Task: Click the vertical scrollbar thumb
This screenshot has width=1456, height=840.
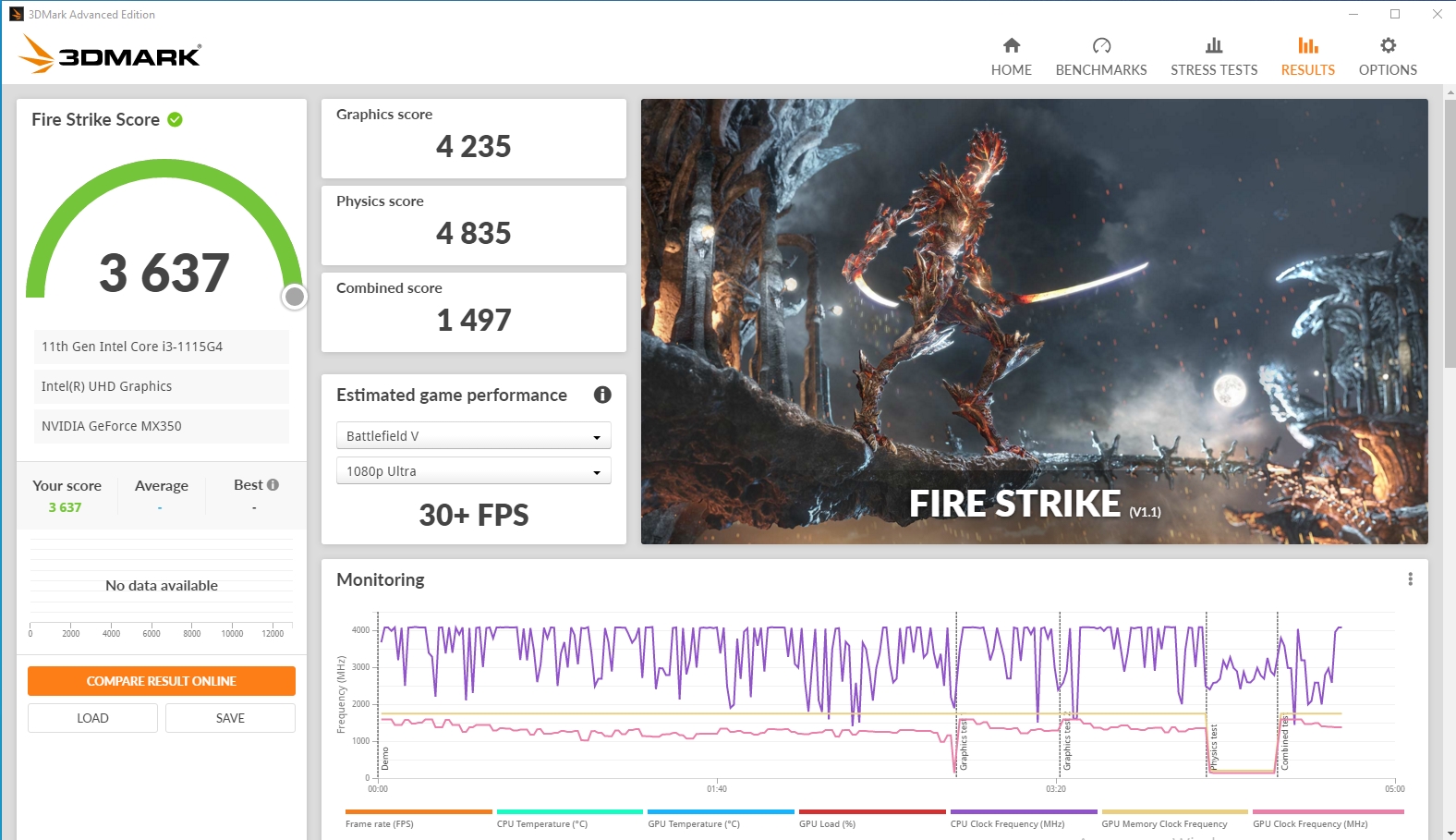Action: (x=1450, y=233)
